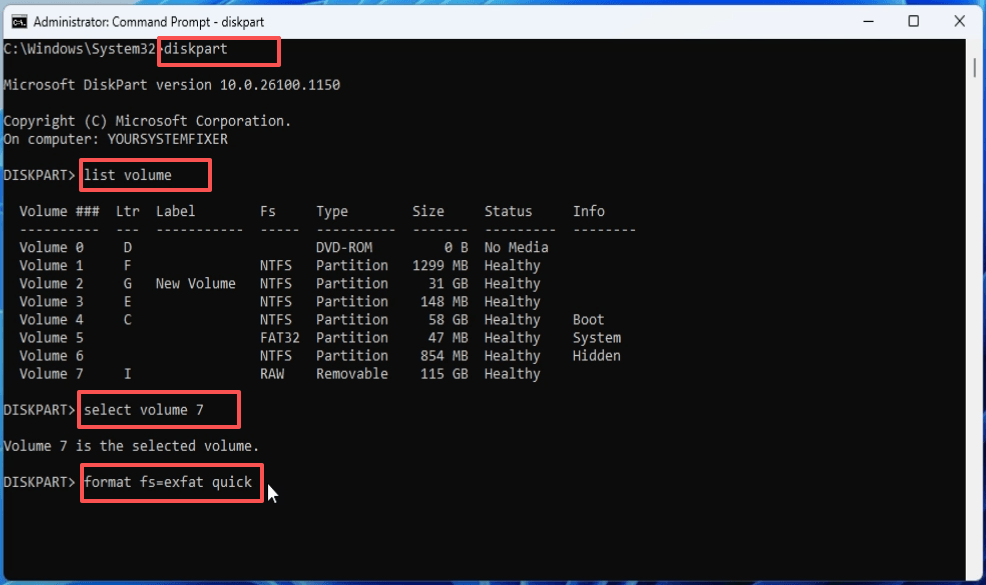Image resolution: width=986 pixels, height=585 pixels.
Task: Click the 'select volume 7' command text
Action: click(x=143, y=410)
